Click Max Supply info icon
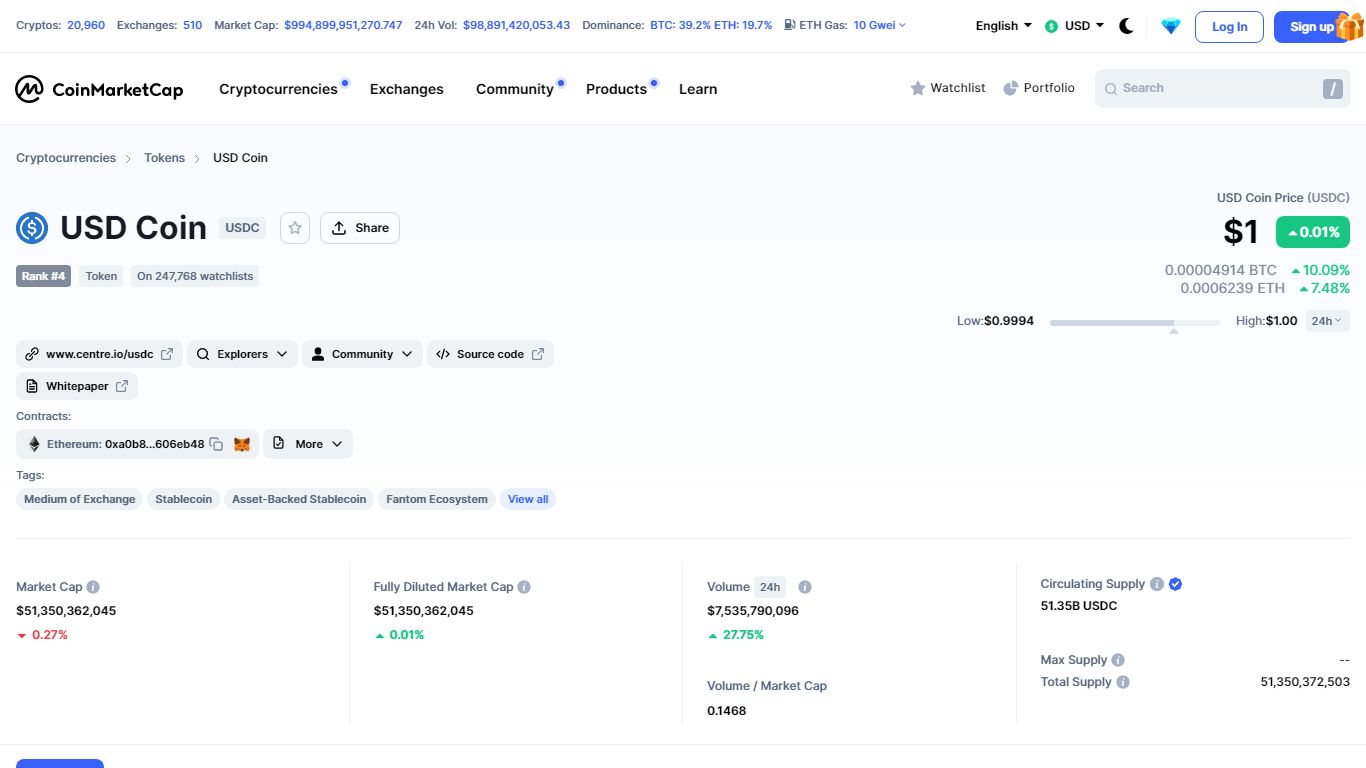 click(1118, 660)
